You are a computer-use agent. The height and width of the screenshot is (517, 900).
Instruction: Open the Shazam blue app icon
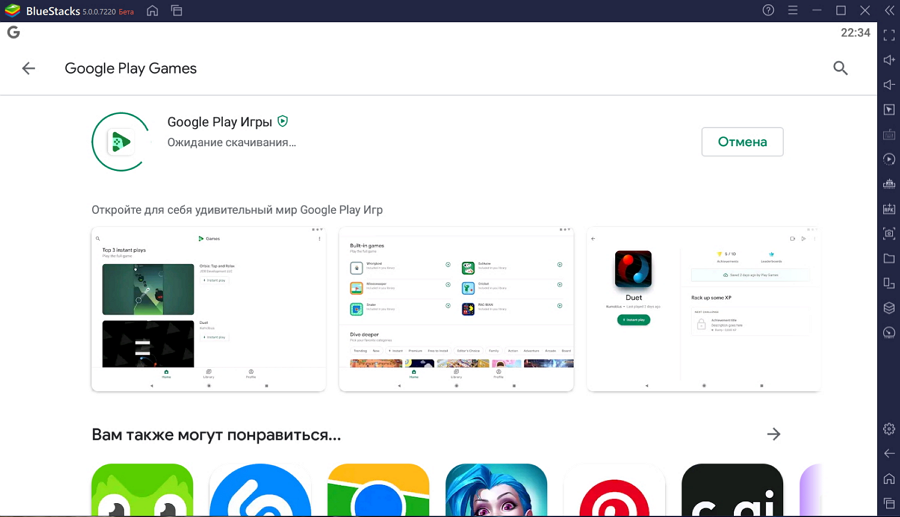tap(260, 490)
